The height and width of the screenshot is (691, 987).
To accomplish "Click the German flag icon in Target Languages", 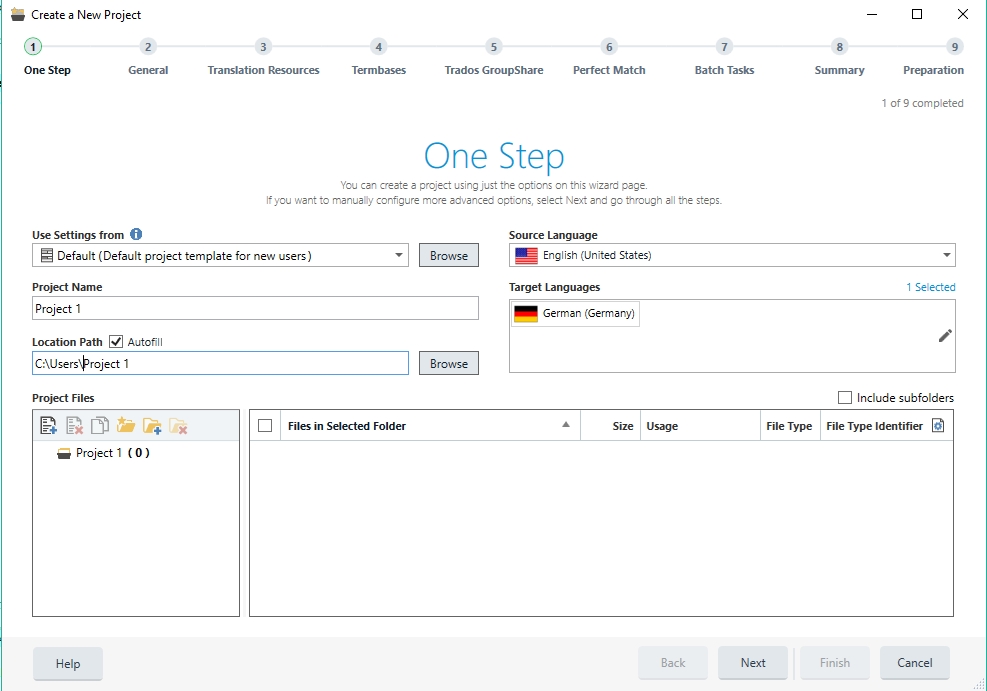I will coord(526,313).
